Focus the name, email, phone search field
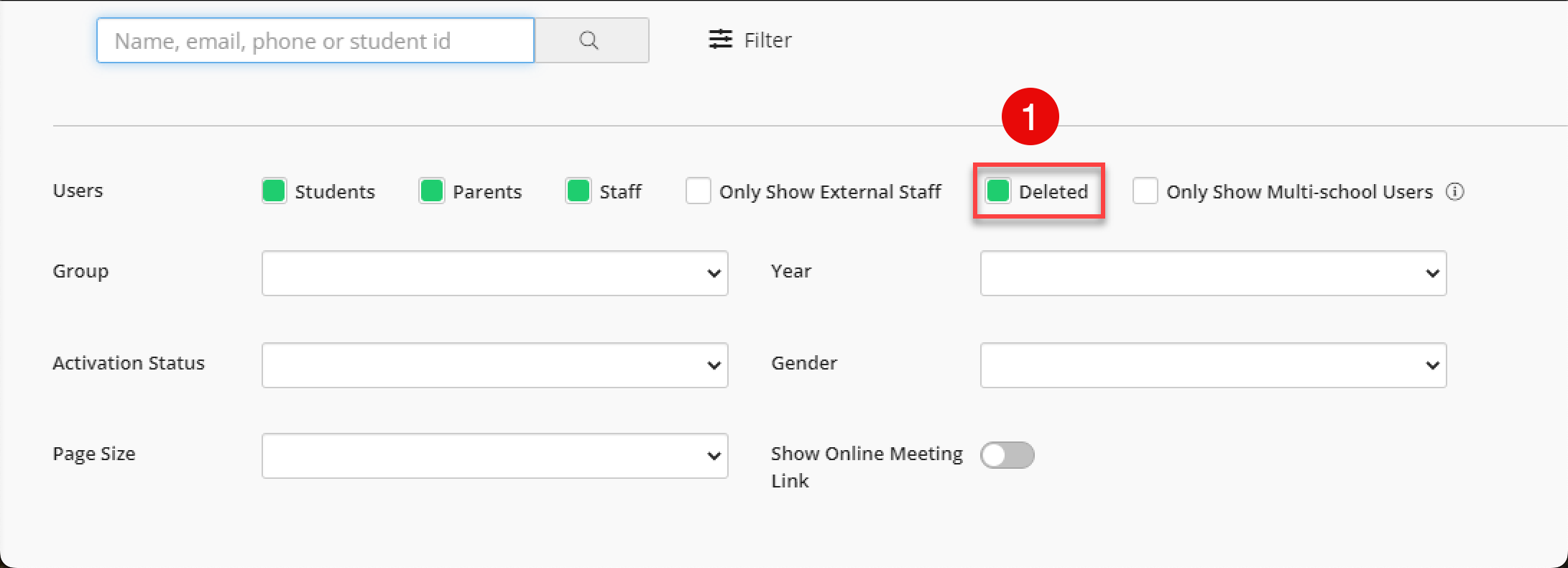This screenshot has width=1568, height=568. [x=315, y=41]
